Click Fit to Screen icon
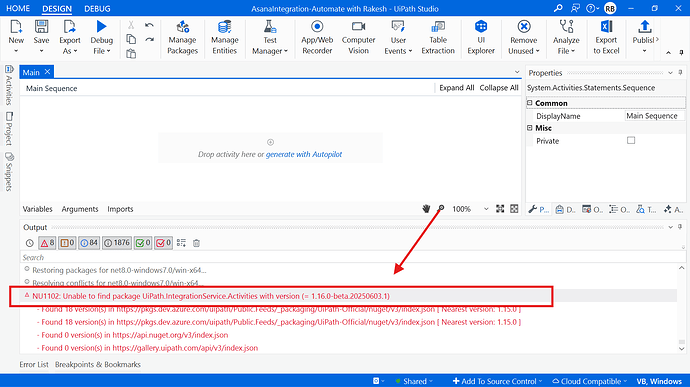Screen dimensions: 690x387 tap(500, 209)
